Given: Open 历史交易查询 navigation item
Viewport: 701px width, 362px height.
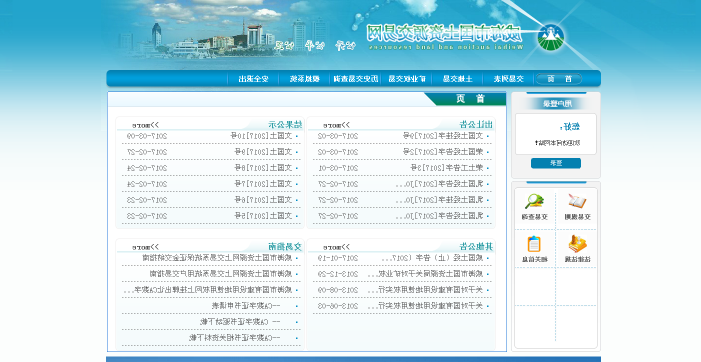Looking at the screenshot, I should pos(356,79).
